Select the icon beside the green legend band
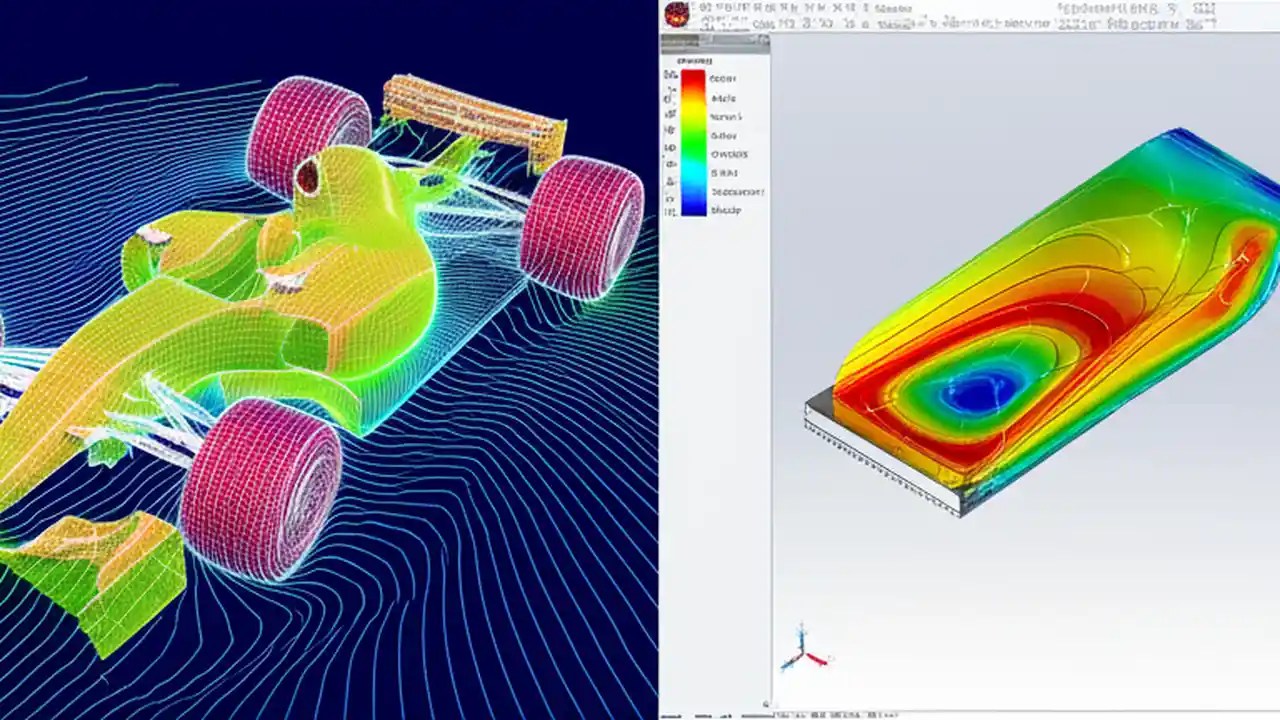Viewport: 1280px width, 720px height. point(671,146)
